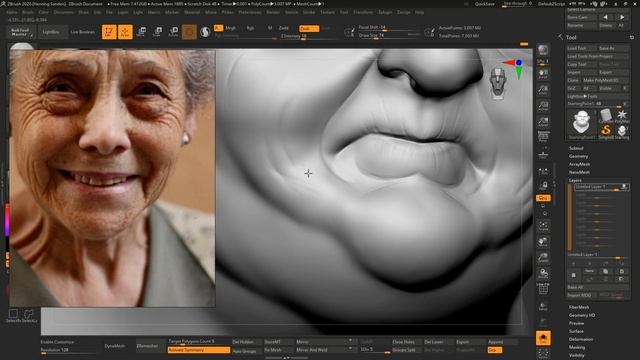The height and width of the screenshot is (360, 640).
Task: Open the Mirror dropdown arrow
Action: pyautogui.click(x=350, y=340)
